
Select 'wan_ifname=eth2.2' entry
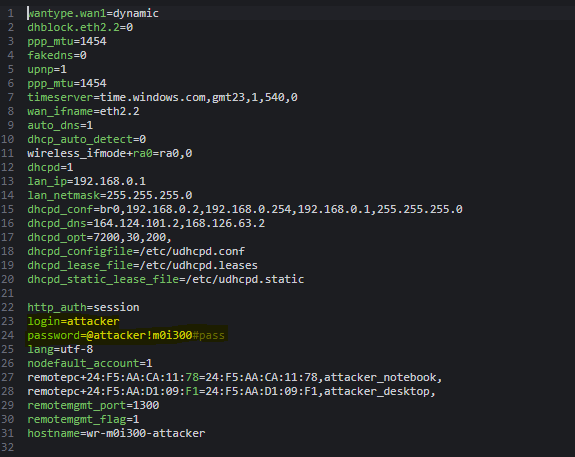click(x=83, y=111)
